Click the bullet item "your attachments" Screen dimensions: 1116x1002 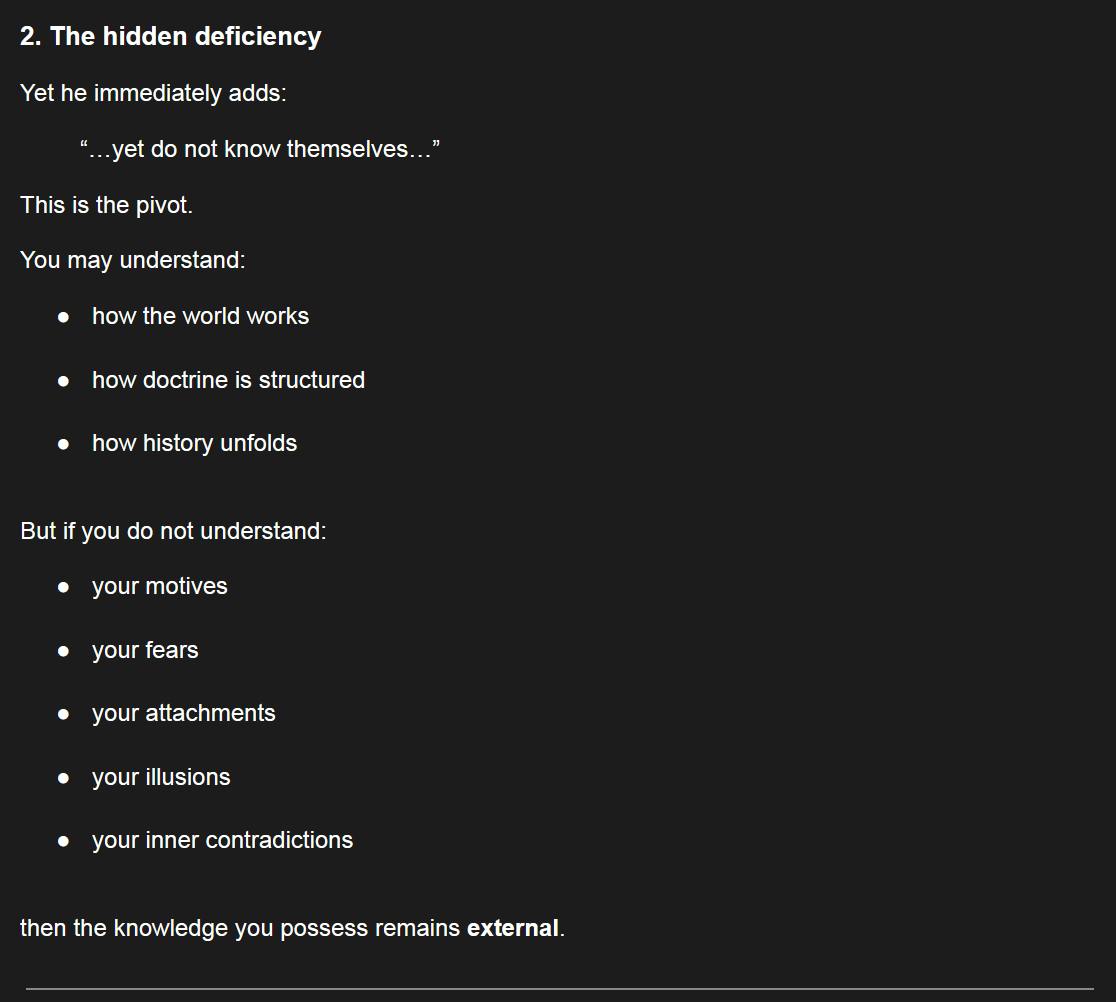(183, 713)
